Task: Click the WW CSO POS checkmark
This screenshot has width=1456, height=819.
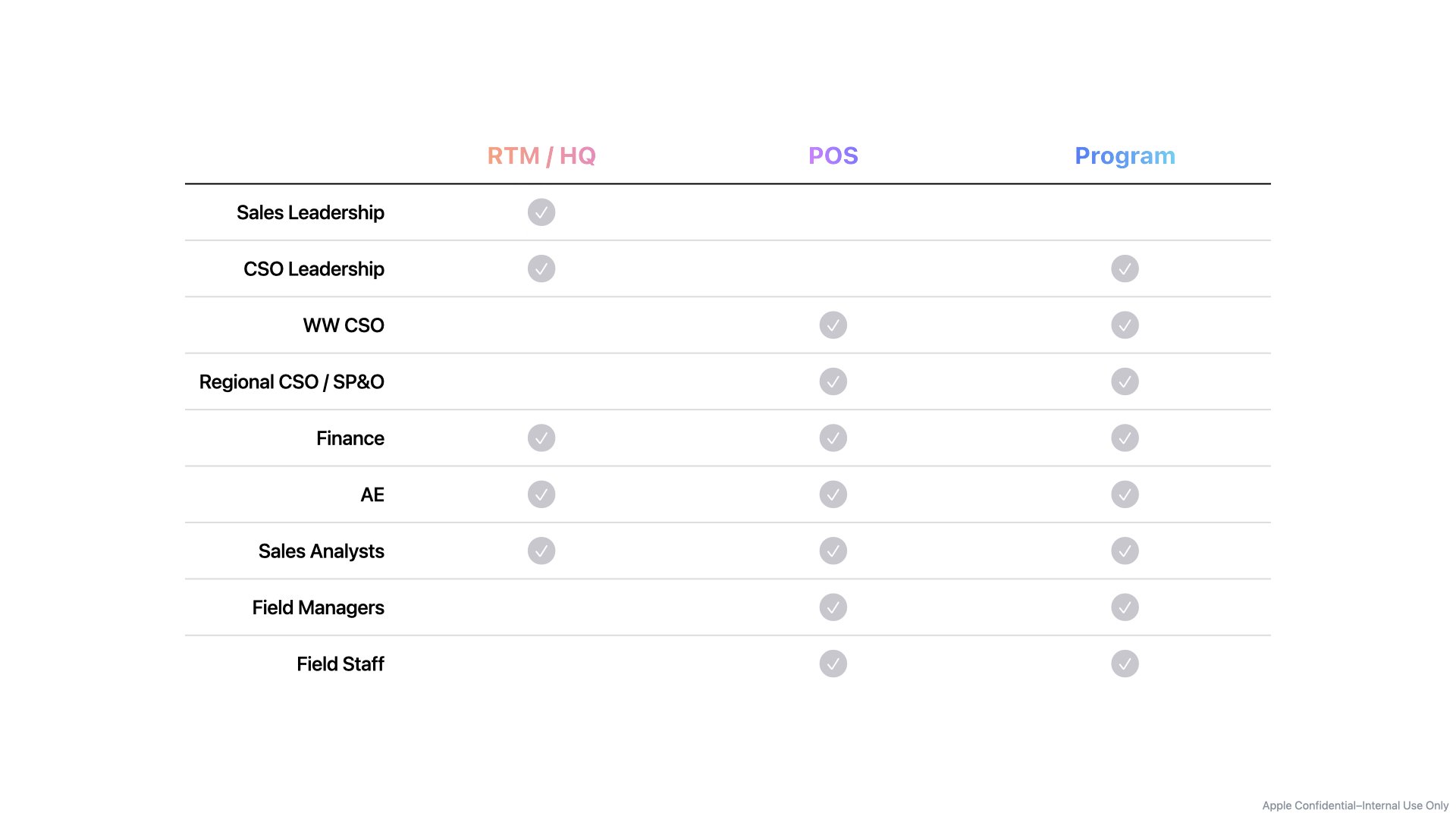Action: pyautogui.click(x=833, y=325)
